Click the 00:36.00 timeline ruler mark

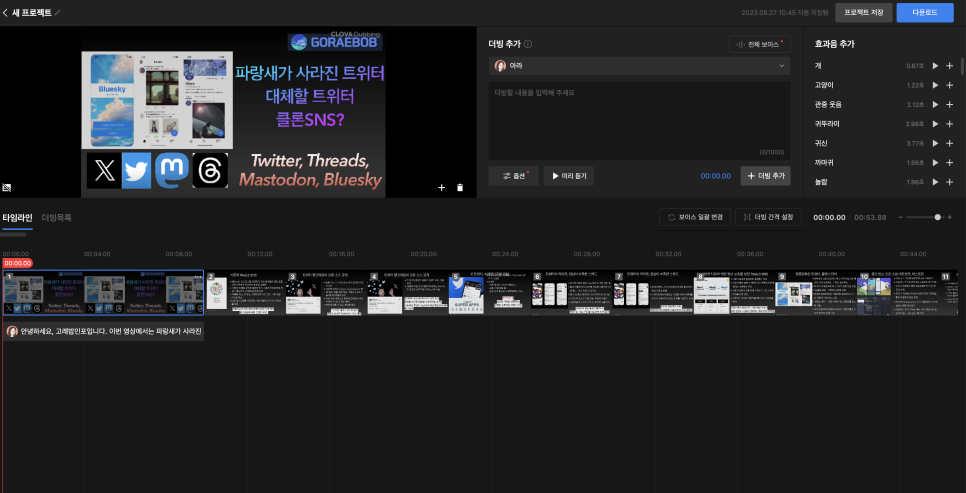(750, 254)
